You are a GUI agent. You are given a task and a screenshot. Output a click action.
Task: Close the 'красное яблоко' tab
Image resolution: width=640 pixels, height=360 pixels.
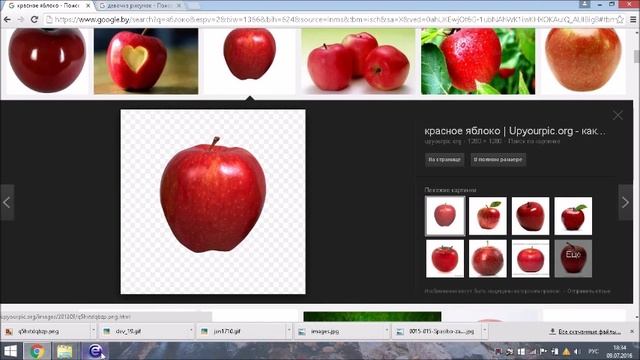tap(88, 6)
